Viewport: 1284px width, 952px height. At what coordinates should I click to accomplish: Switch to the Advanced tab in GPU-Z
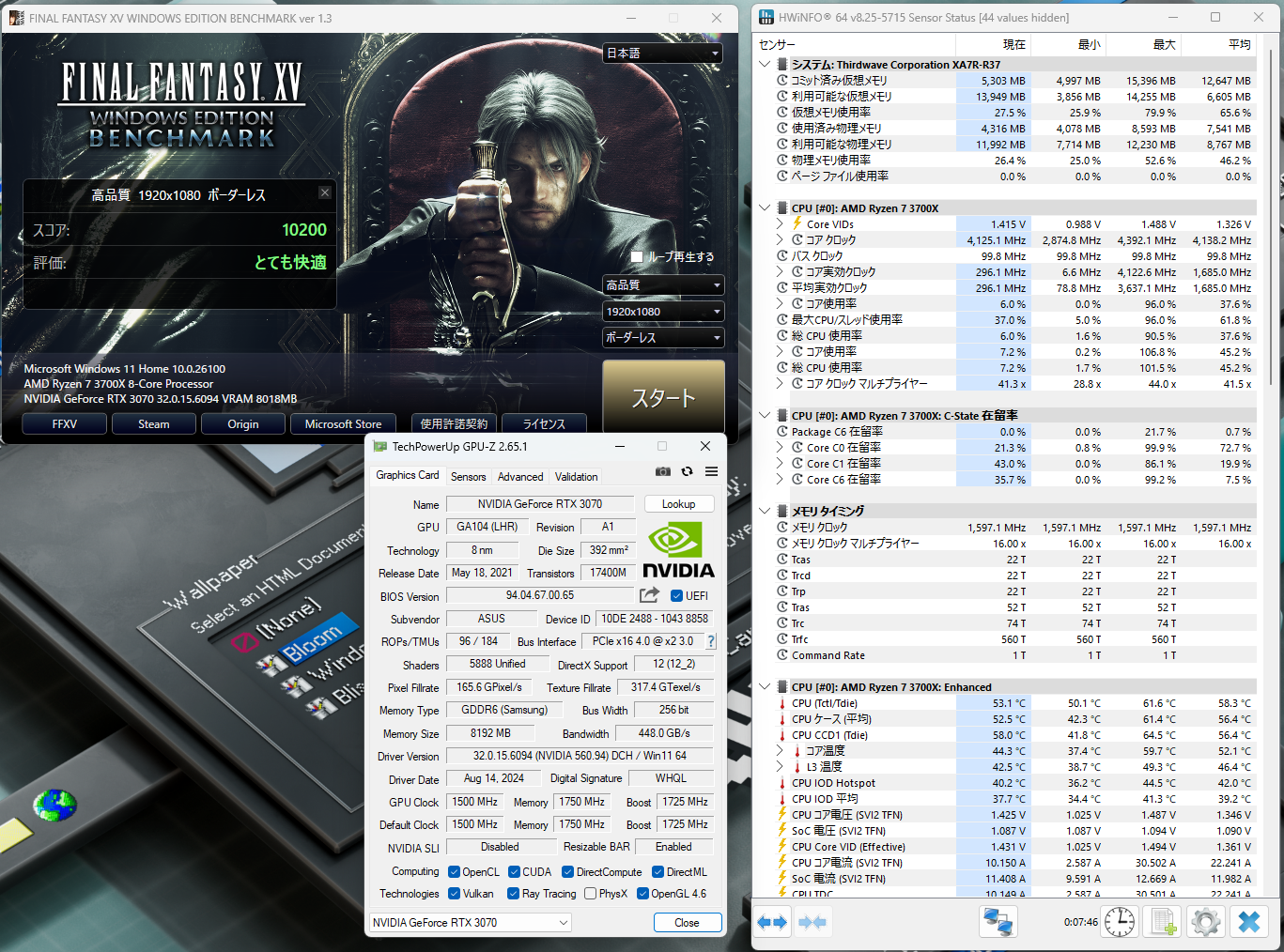point(520,477)
